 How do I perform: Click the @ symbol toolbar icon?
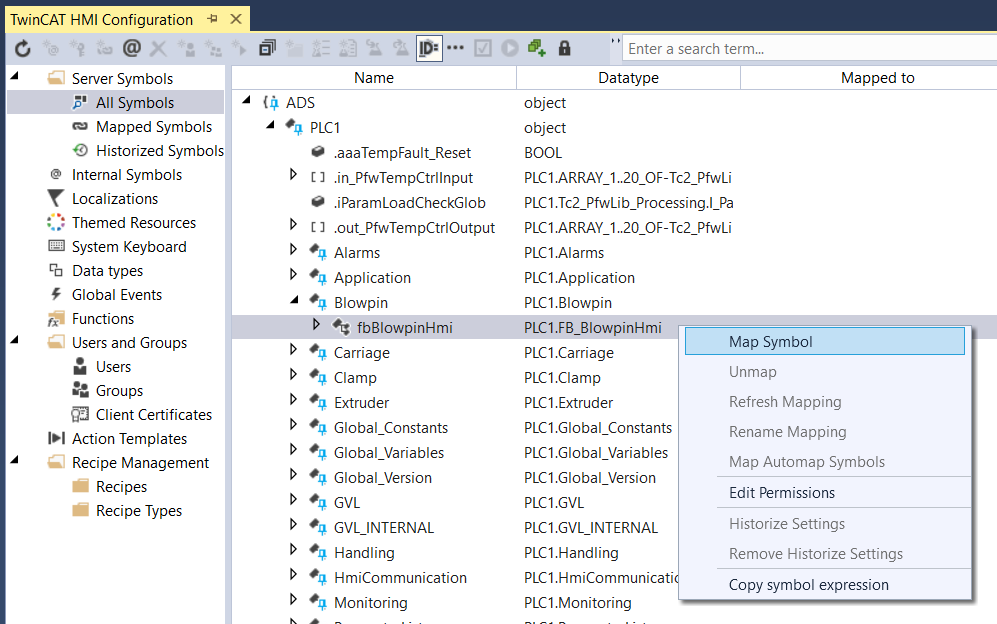[x=132, y=48]
